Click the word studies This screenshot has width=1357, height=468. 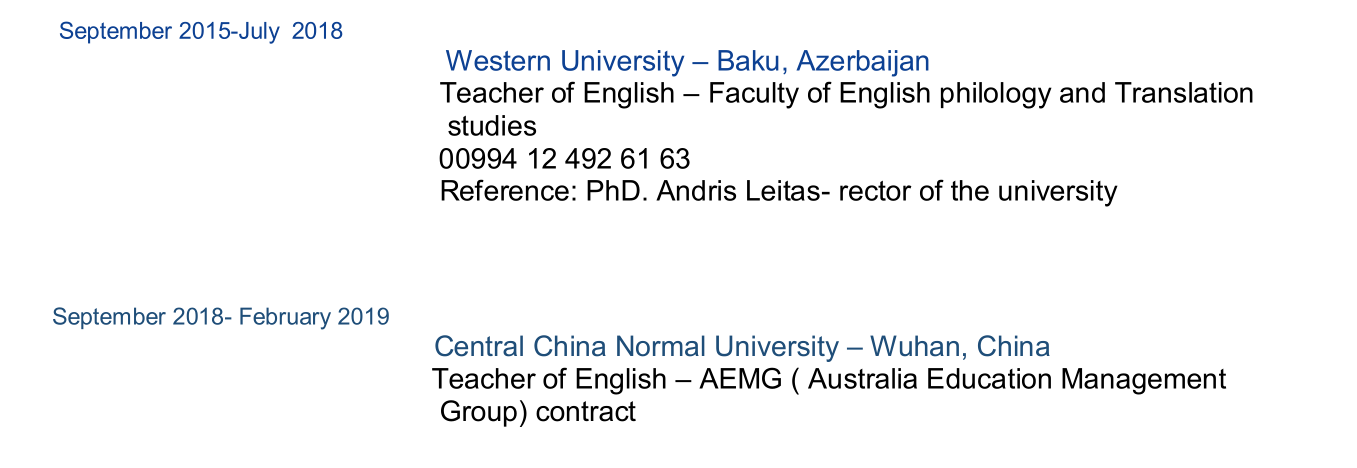pyautogui.click(x=491, y=127)
